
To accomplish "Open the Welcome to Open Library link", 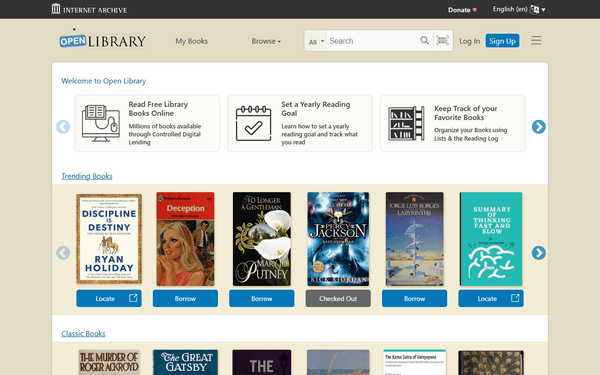I will (104, 81).
